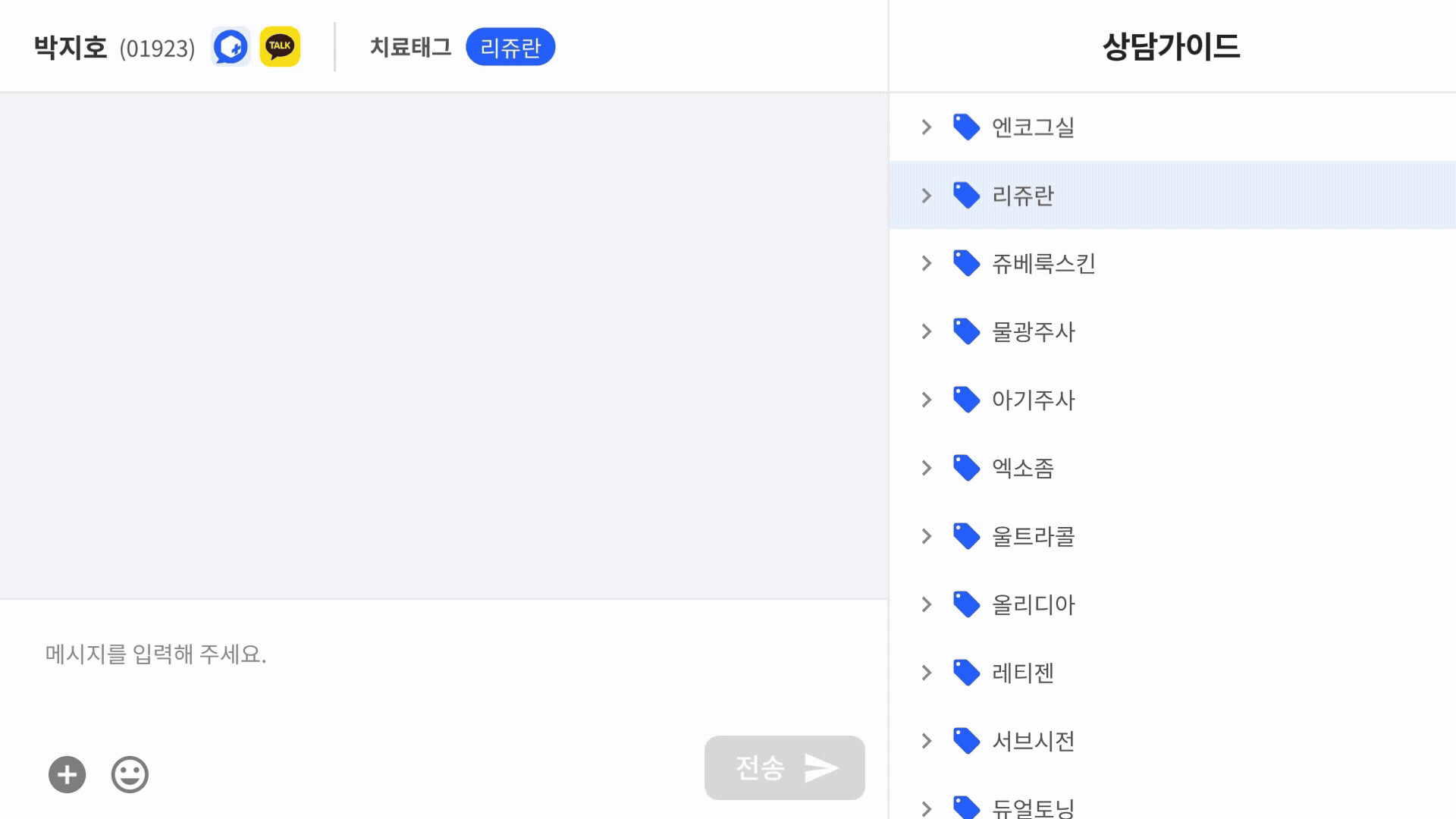Click the 리쥬란 treatment tag pill
Viewport: 1456px width, 819px height.
click(x=511, y=46)
